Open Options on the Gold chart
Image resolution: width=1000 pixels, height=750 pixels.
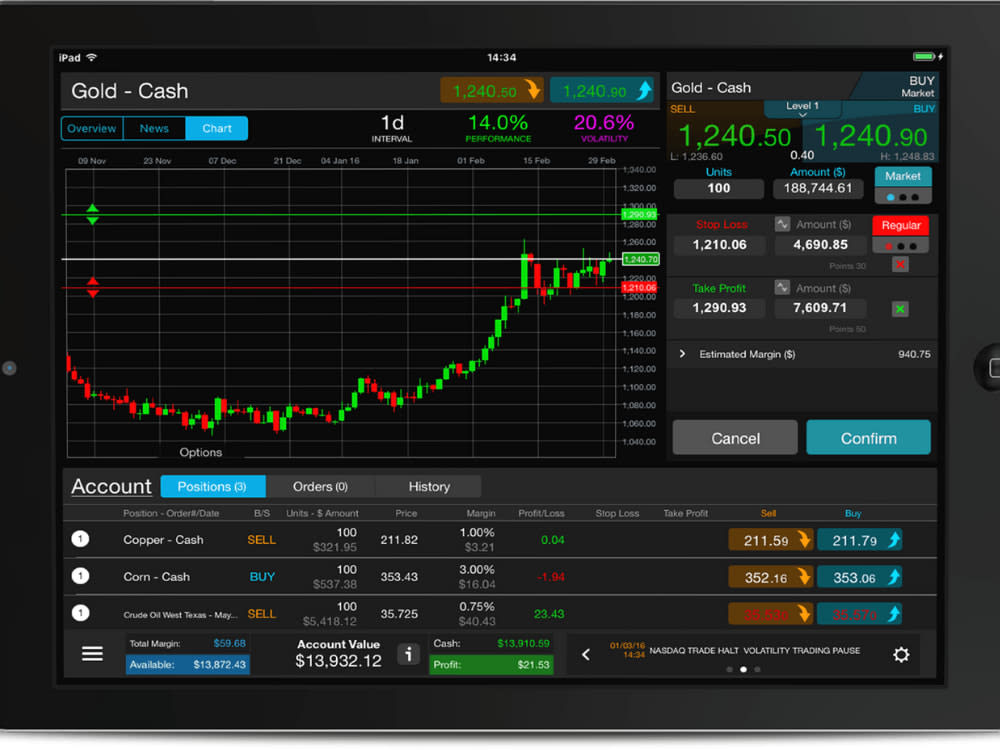(199, 452)
